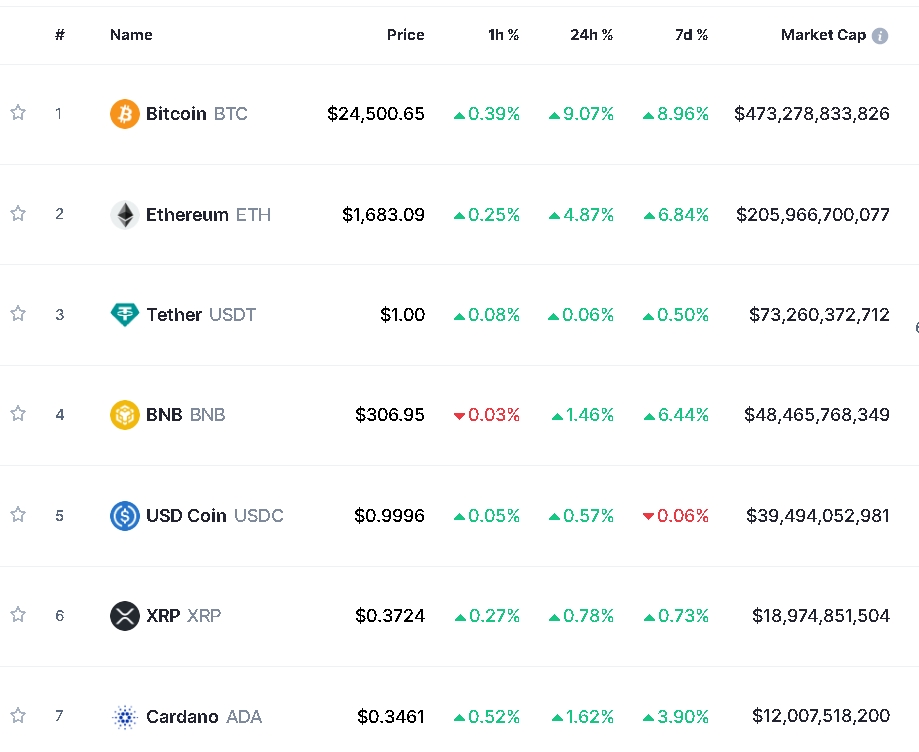Click the Cardano logo icon
This screenshot has height=752, width=919.
(125, 717)
